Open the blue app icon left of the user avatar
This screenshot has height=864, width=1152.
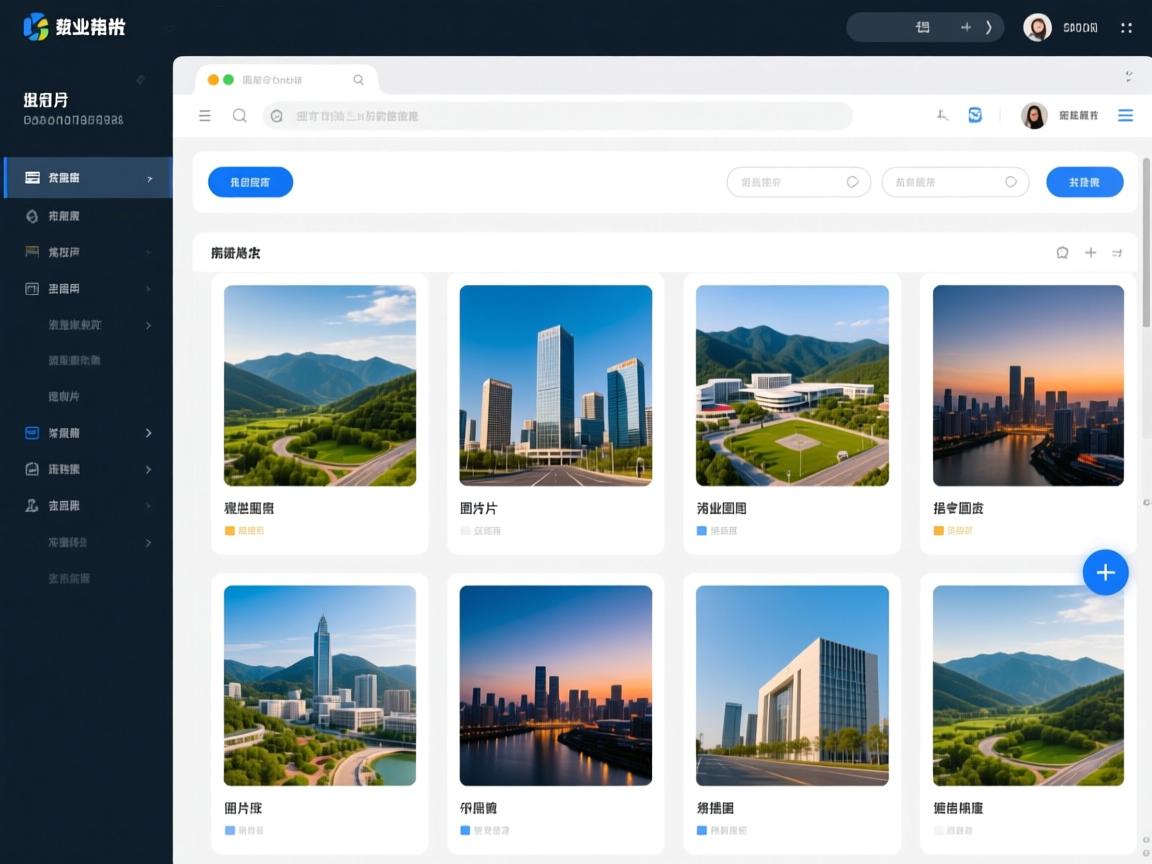[x=974, y=115]
